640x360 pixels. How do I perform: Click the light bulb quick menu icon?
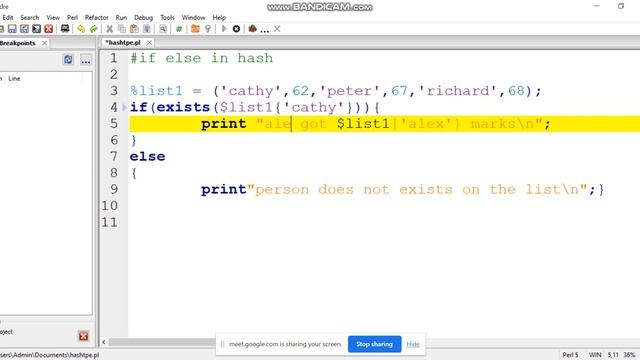pyautogui.click(x=208, y=29)
